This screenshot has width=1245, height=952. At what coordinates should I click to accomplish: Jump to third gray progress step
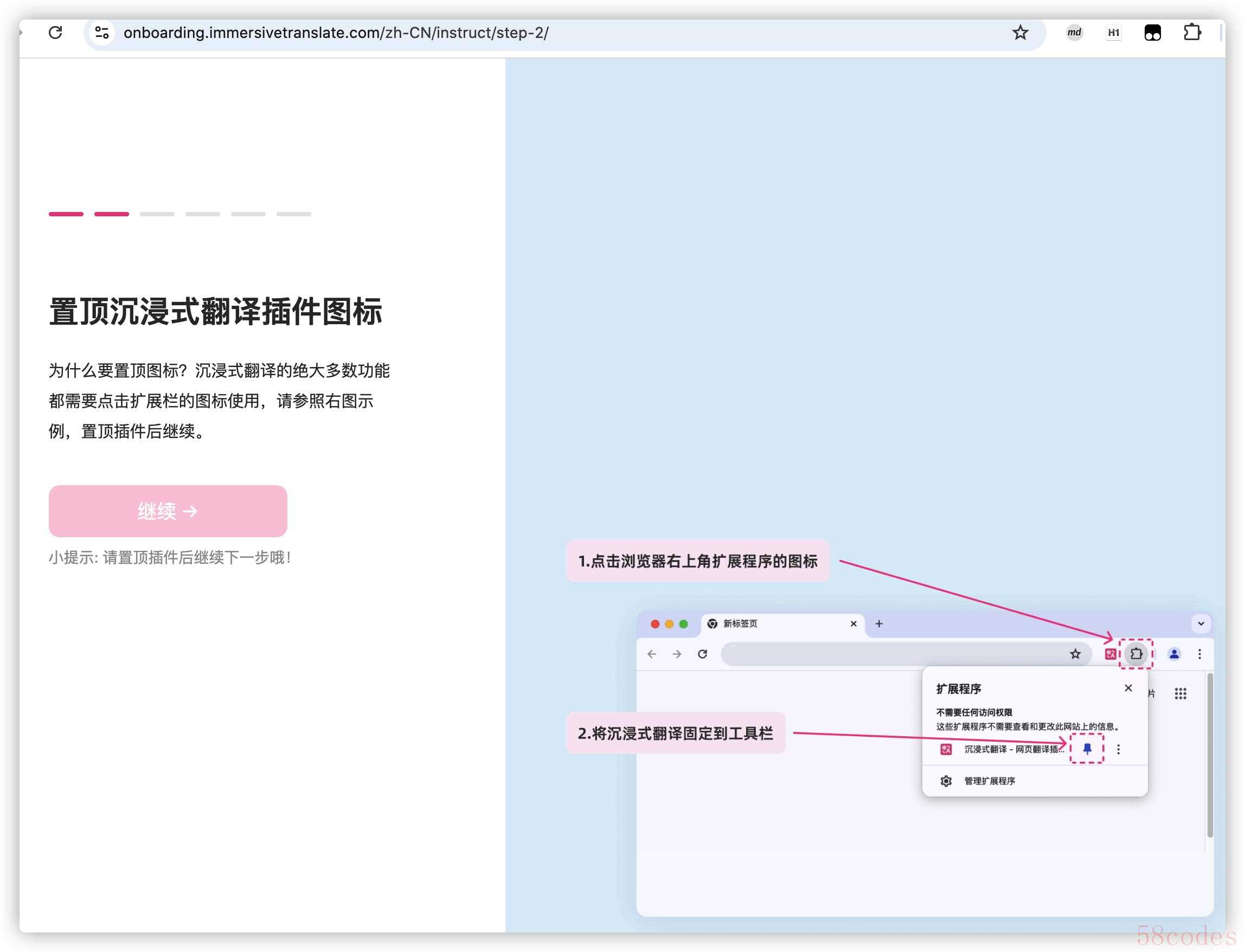pyautogui.click(x=157, y=214)
